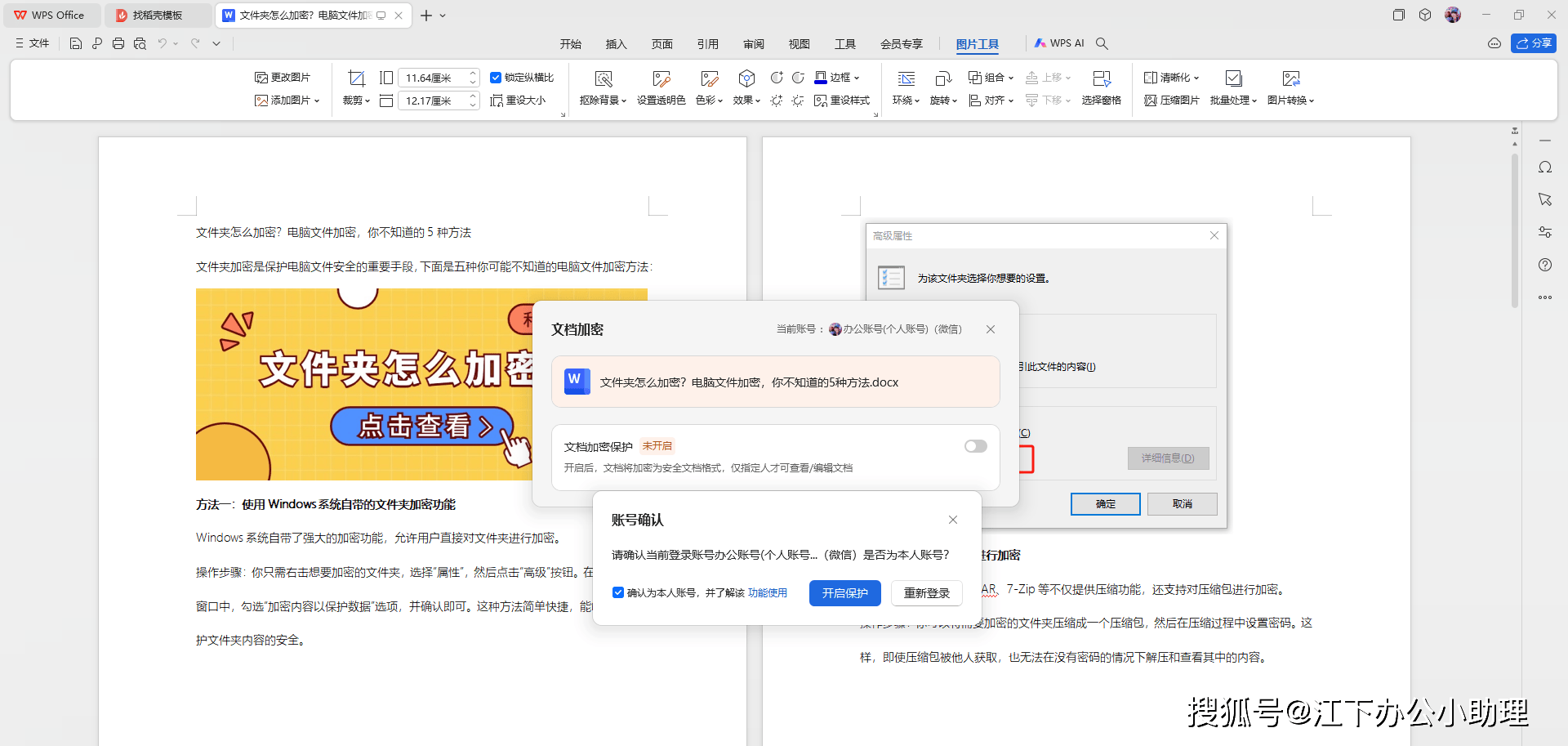Close the document encryption dialog
The image size is (1568, 746).
(991, 329)
